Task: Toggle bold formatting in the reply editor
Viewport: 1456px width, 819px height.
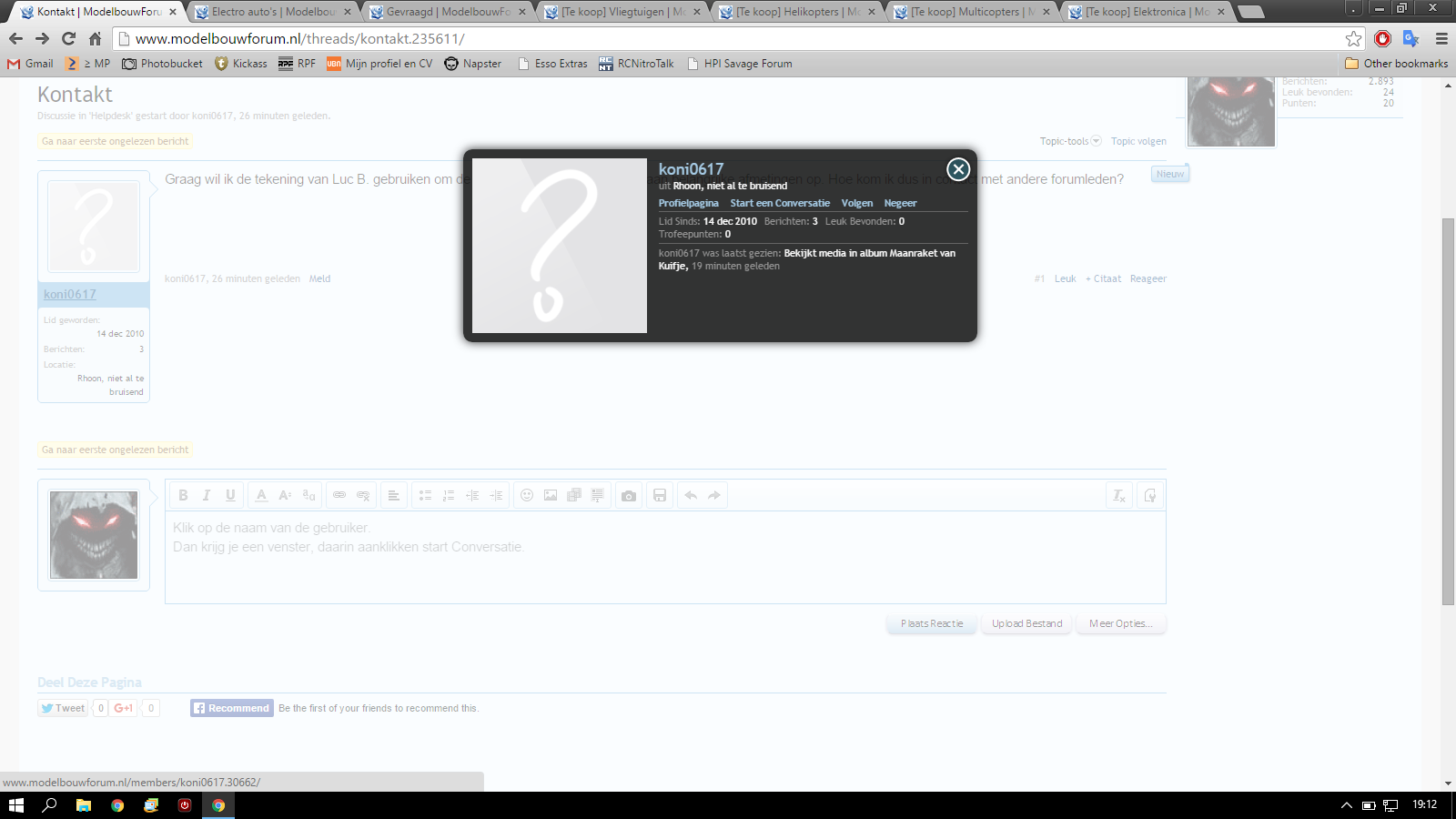Action: pos(183,495)
